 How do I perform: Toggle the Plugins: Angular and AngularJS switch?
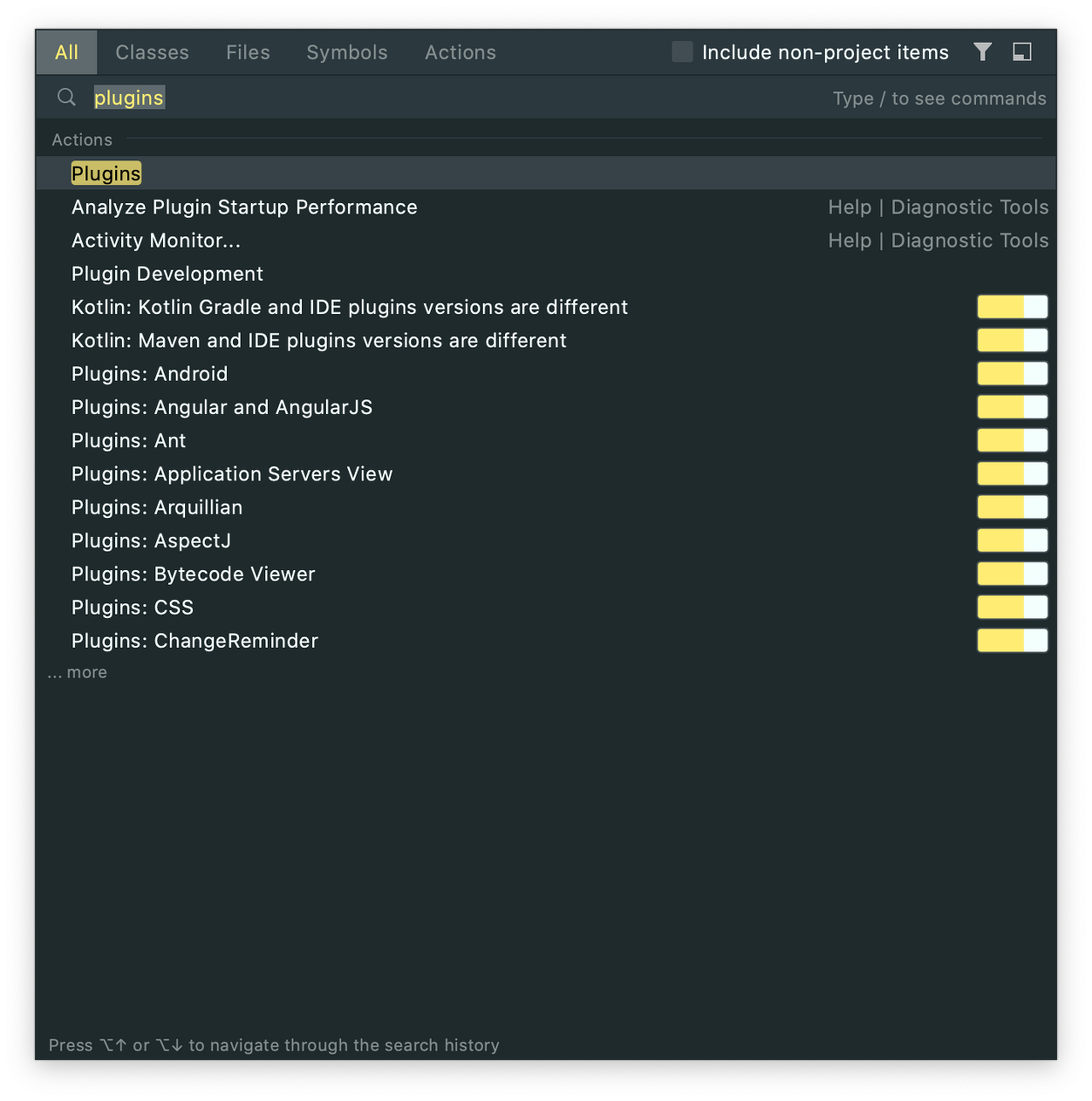1013,407
